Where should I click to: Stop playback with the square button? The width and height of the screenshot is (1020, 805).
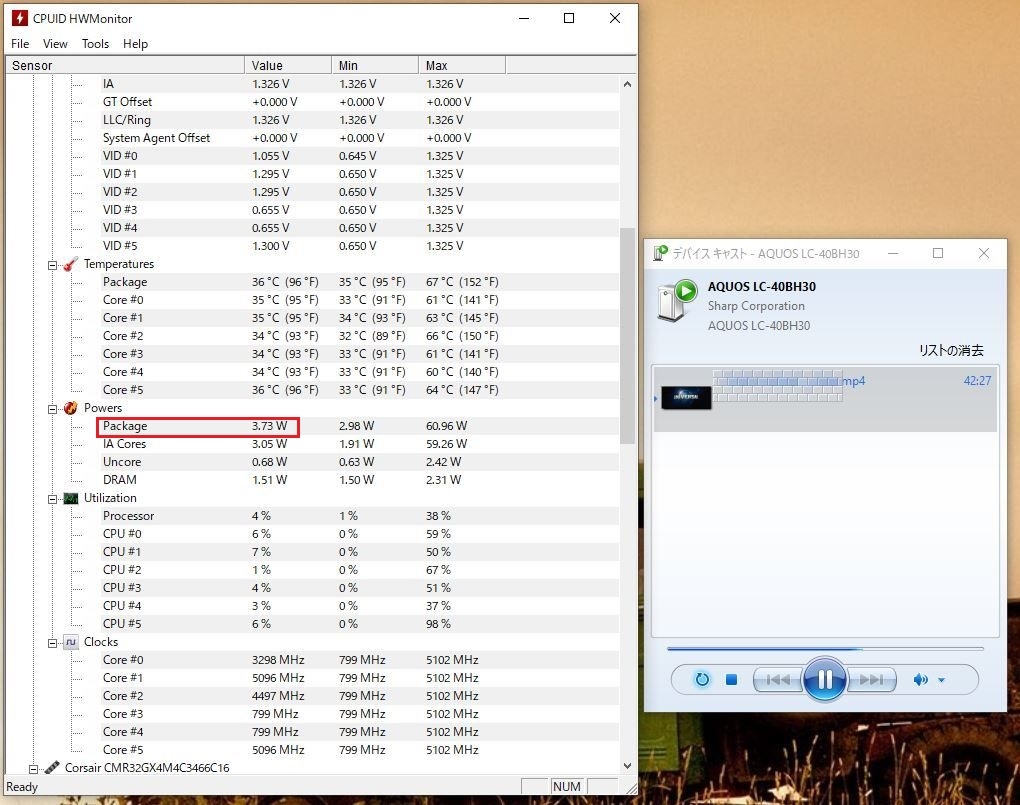point(731,679)
